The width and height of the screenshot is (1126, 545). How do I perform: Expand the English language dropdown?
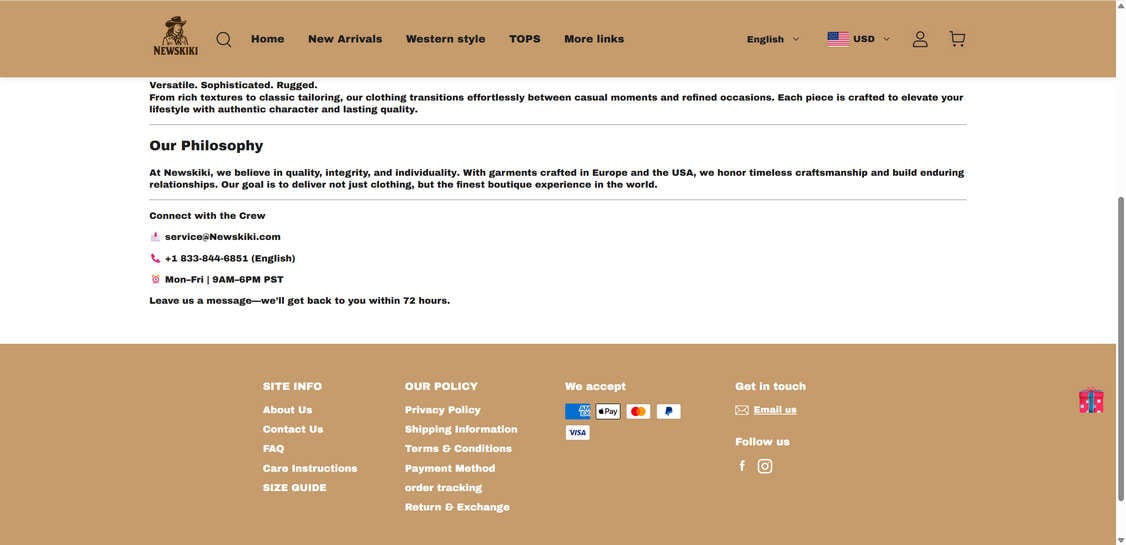(773, 39)
